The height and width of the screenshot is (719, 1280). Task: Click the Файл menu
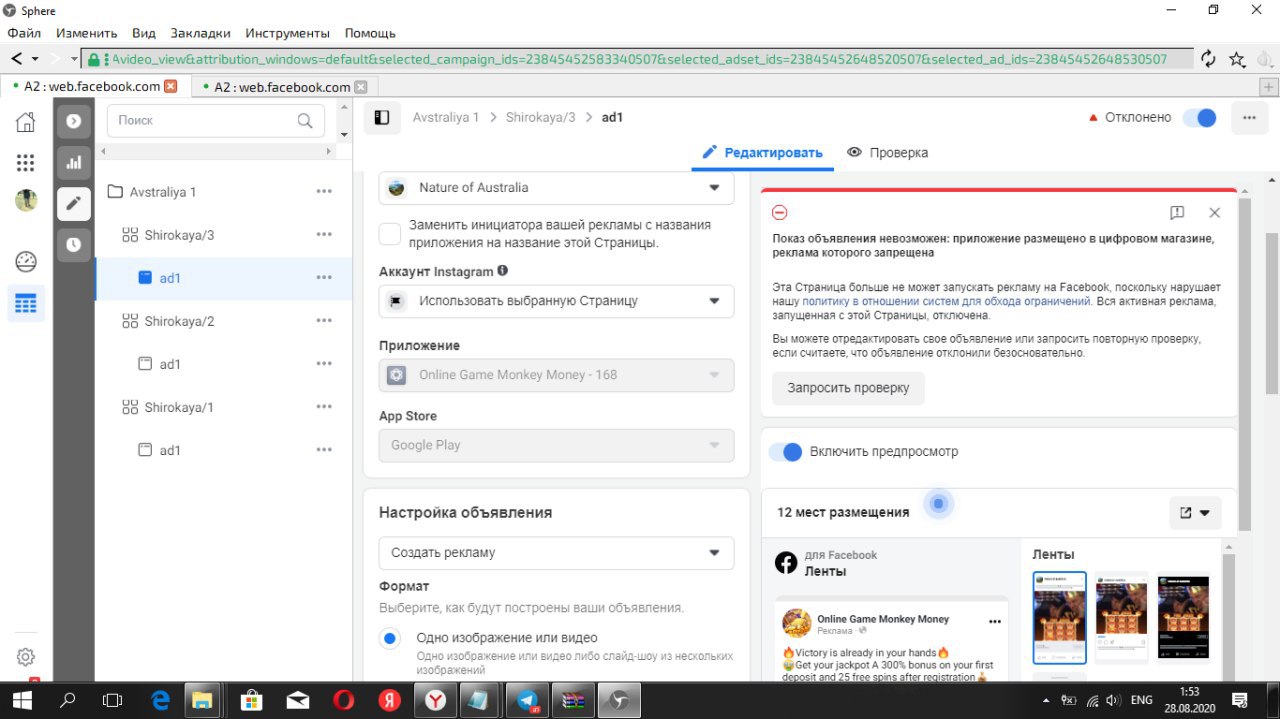[x=24, y=33]
